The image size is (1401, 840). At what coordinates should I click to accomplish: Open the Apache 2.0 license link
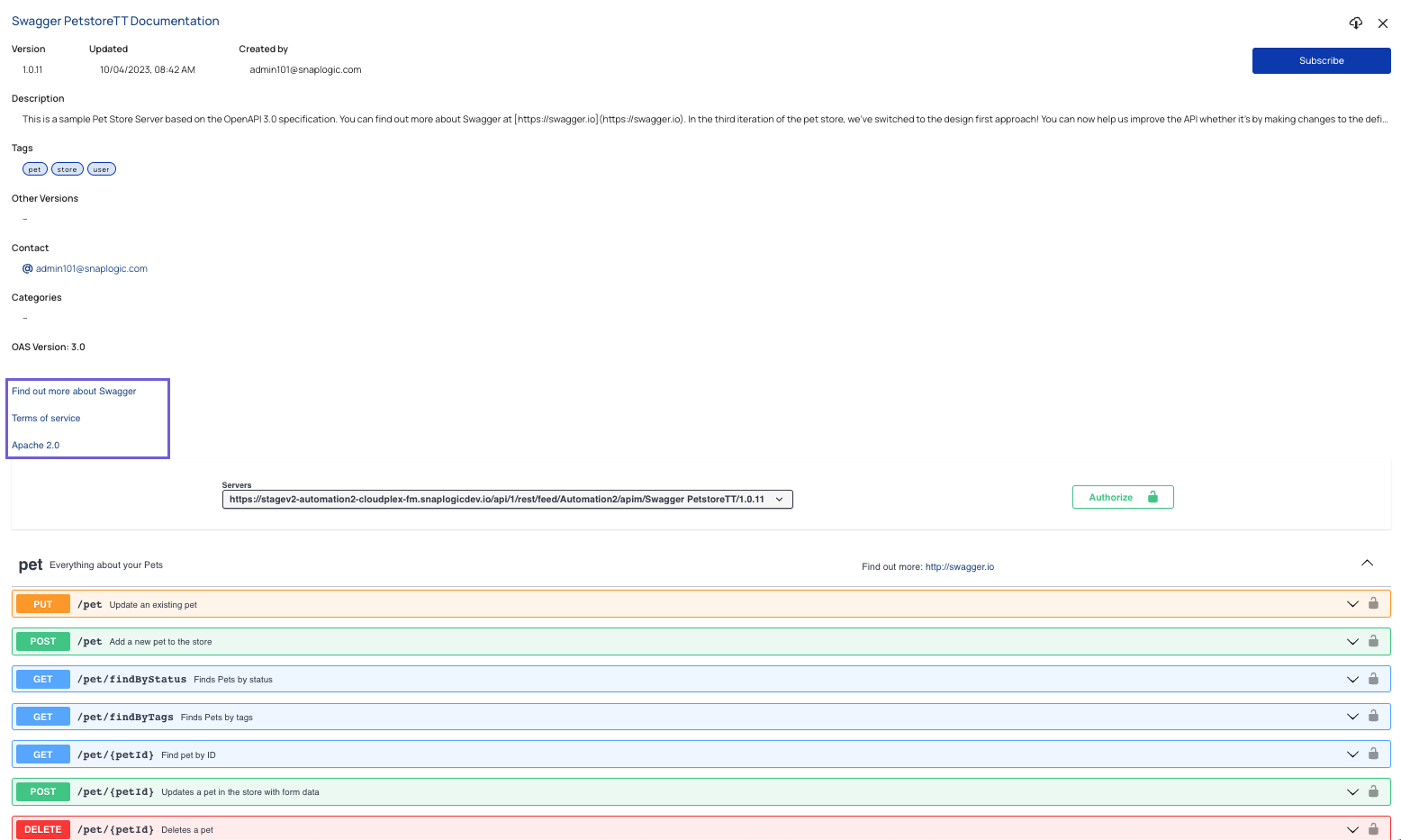pos(36,446)
